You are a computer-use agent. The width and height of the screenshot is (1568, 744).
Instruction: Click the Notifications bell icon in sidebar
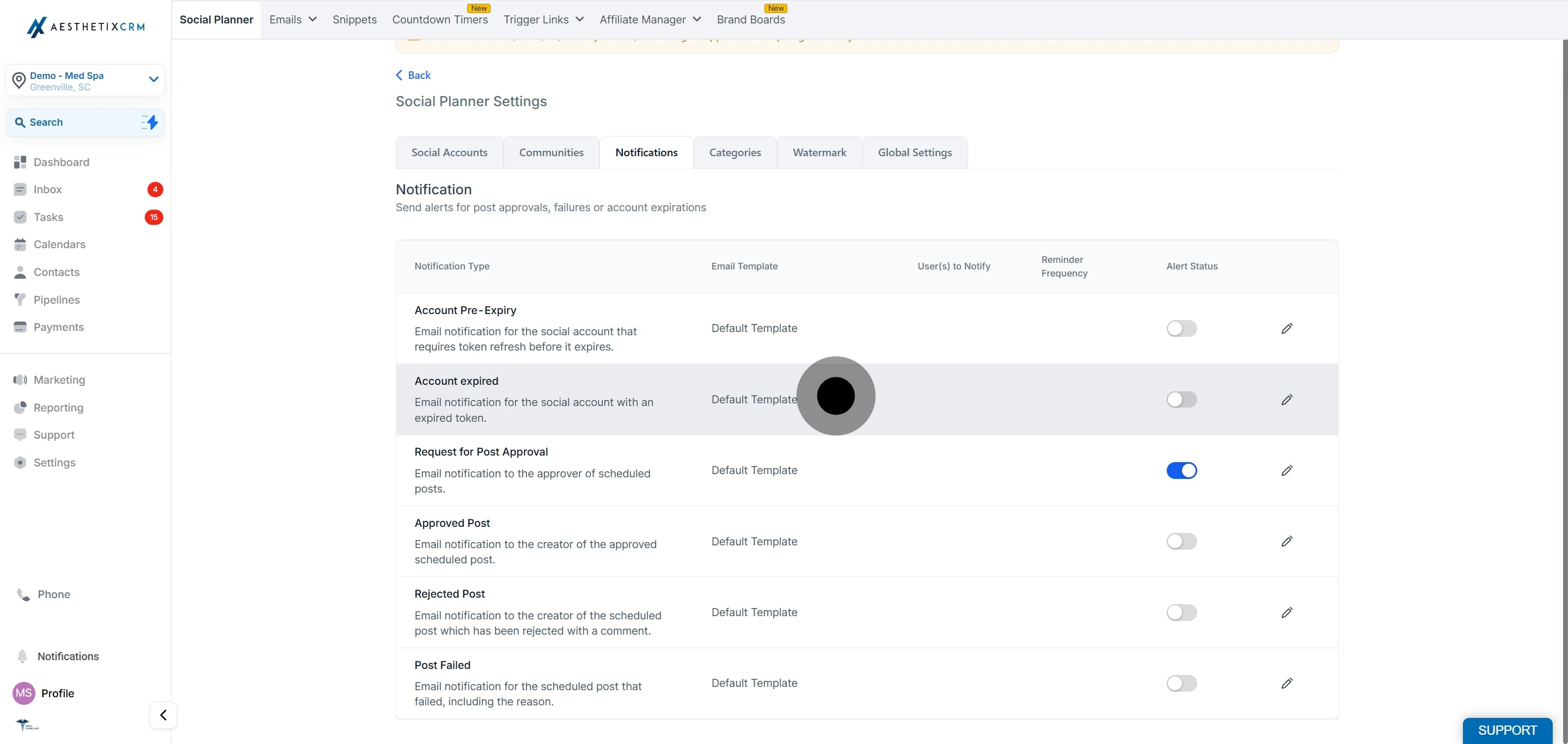pos(22,656)
